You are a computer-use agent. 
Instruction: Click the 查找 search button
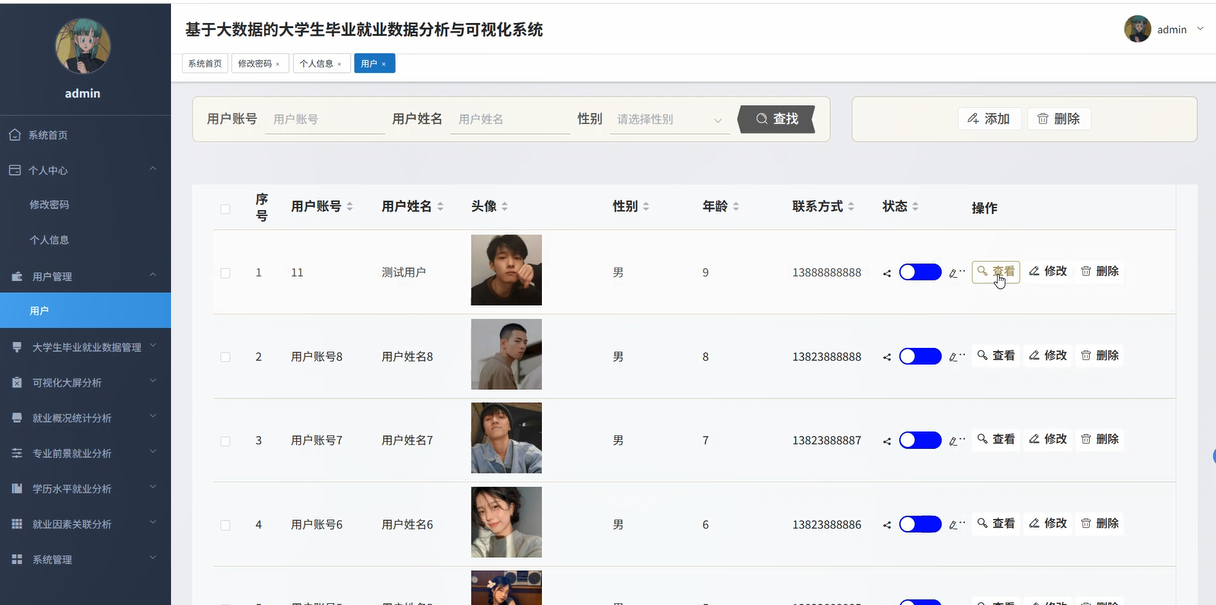click(x=777, y=119)
